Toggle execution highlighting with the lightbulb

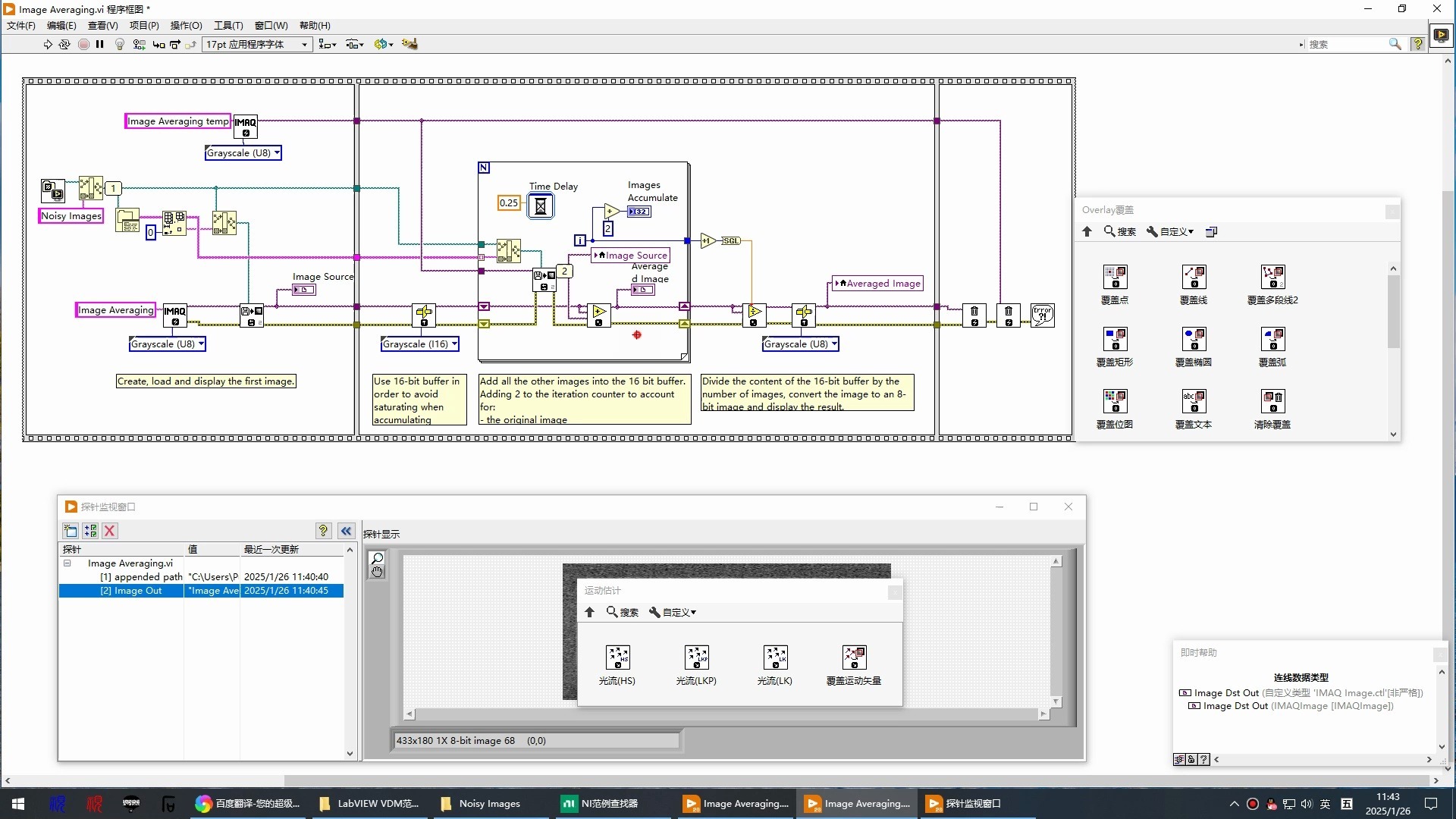tap(119, 44)
